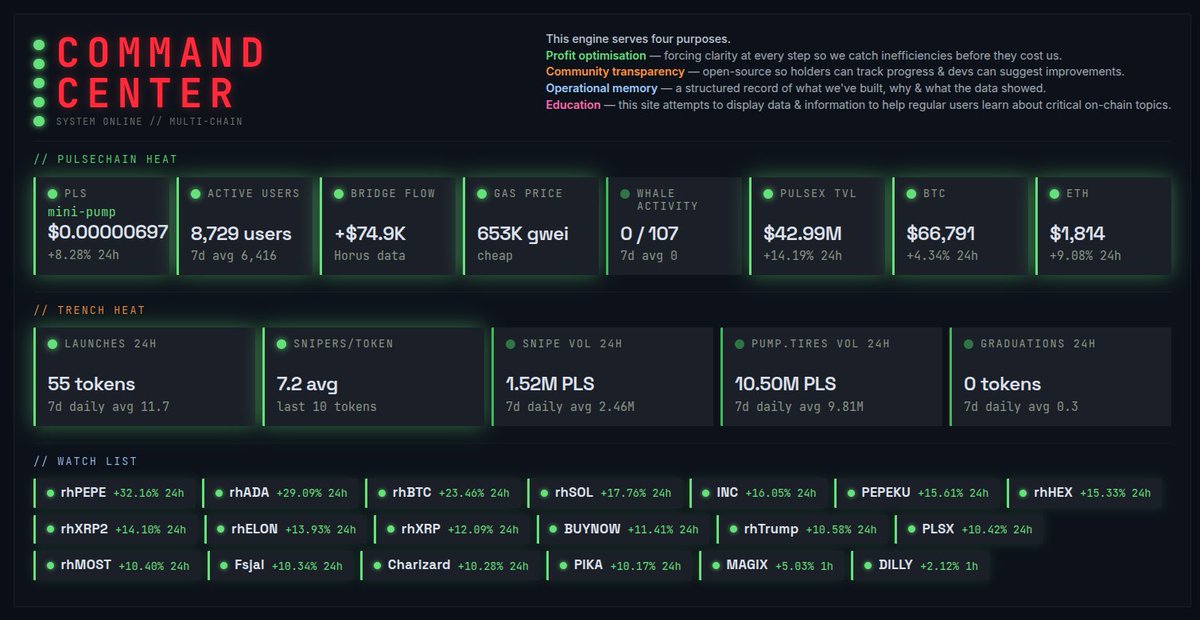Open the Snipers/Token card

pyautogui.click(x=373, y=377)
